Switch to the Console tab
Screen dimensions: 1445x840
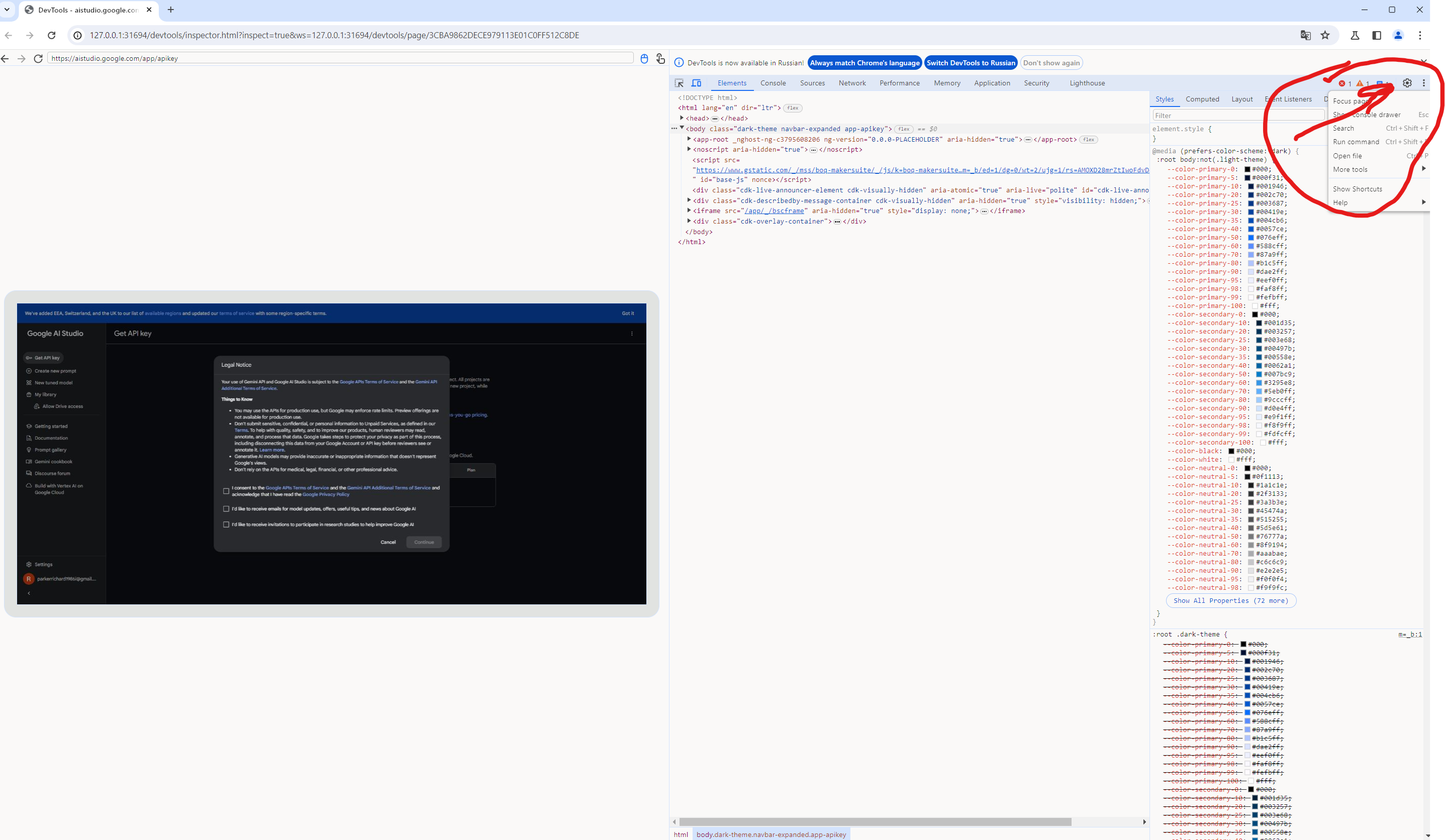pos(773,83)
